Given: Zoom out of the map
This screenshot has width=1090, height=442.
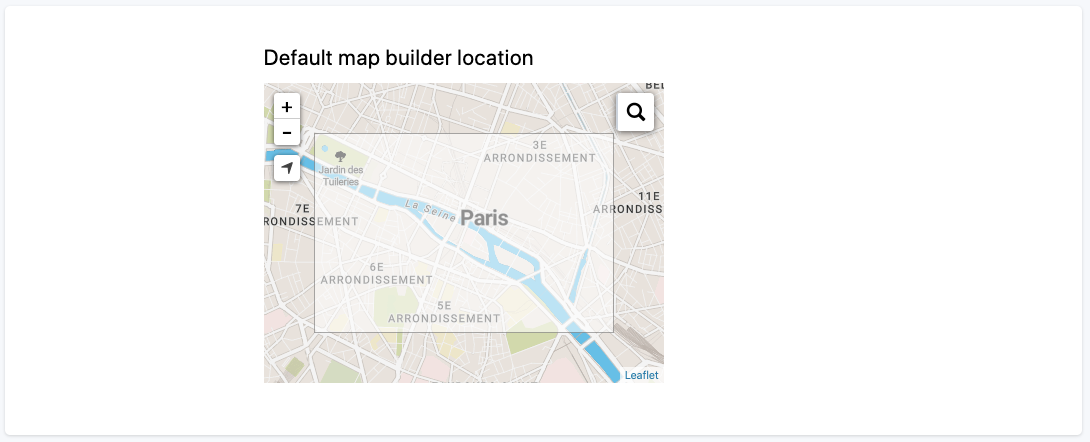Looking at the screenshot, I should coord(287,132).
